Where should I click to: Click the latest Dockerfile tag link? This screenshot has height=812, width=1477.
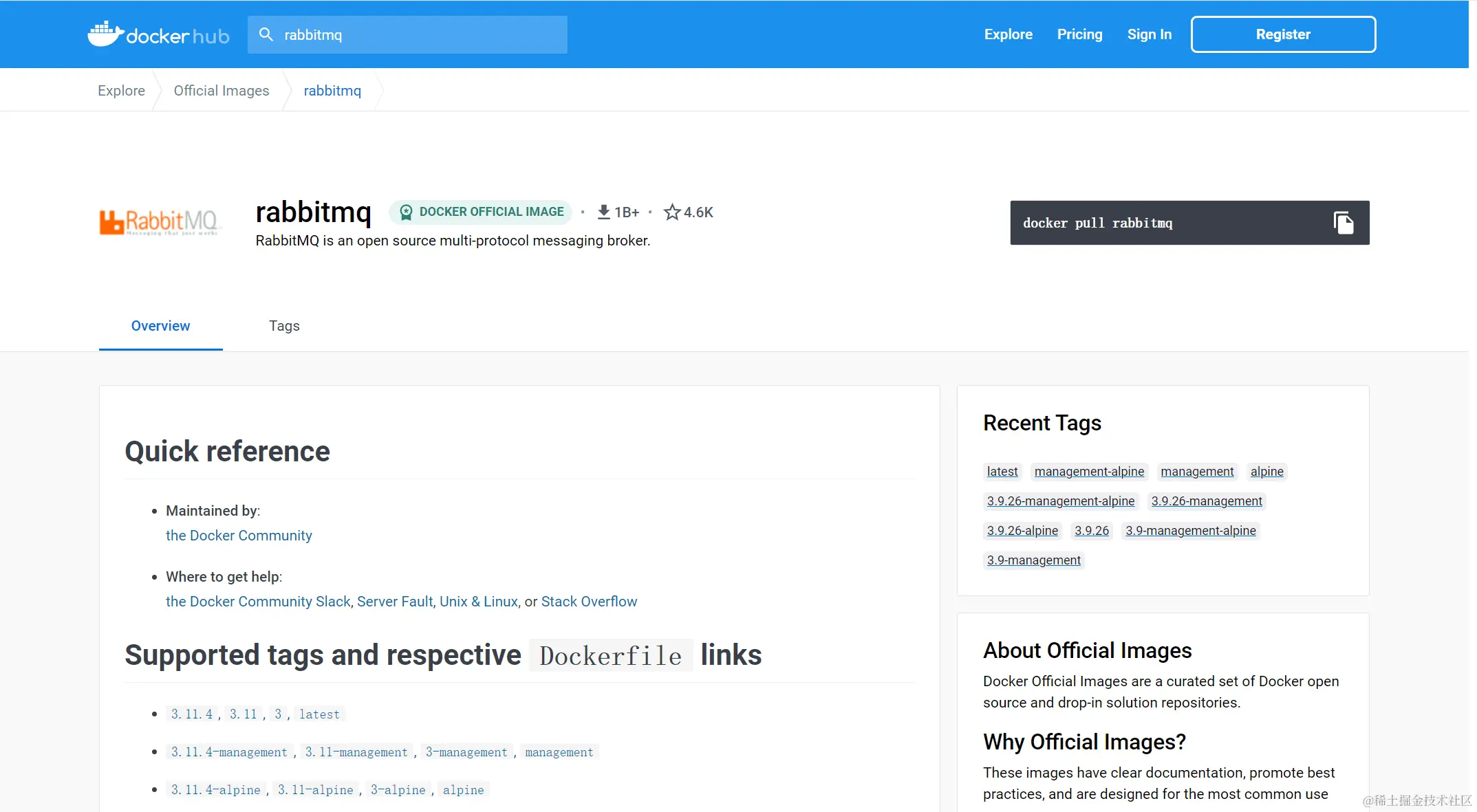coord(319,714)
